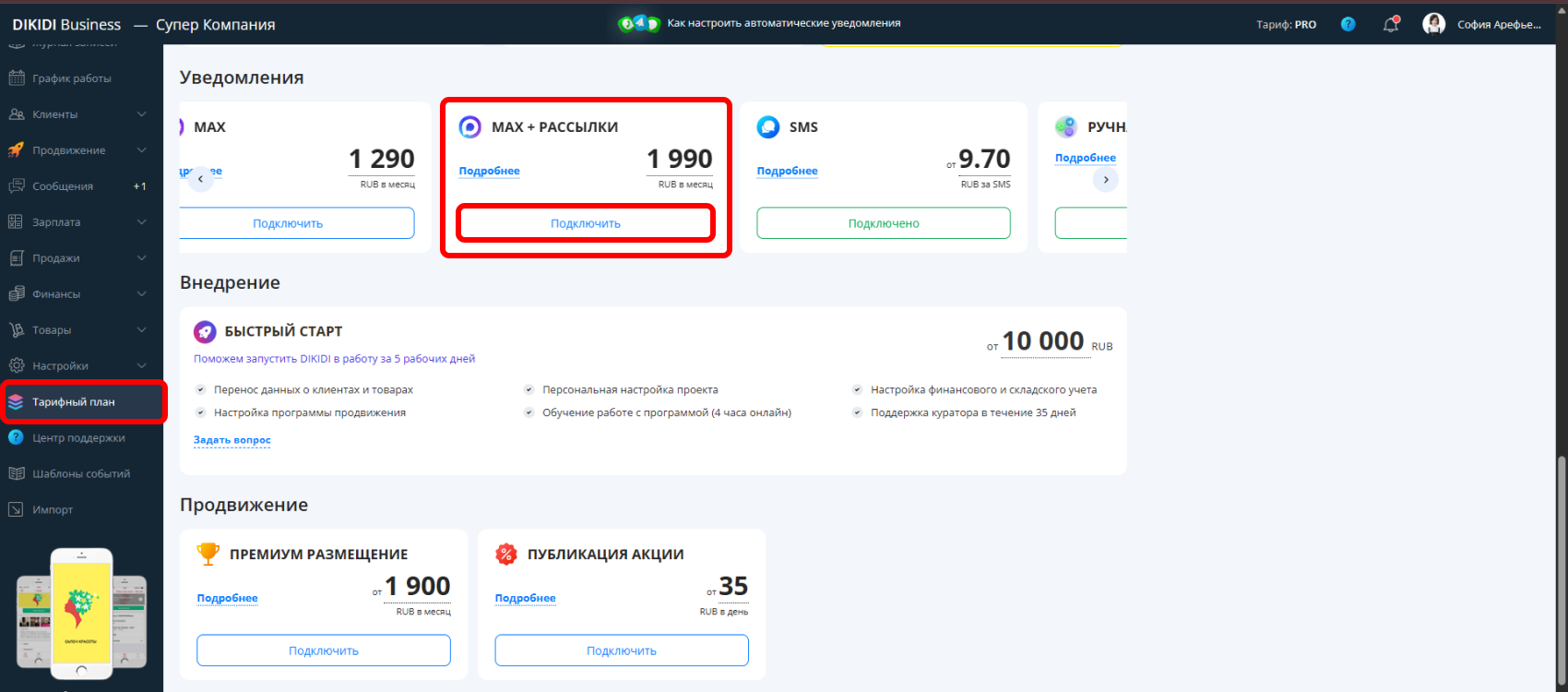Image resolution: width=1568 pixels, height=692 pixels.
Task: Go to Центр поддержки in sidebar
Action: click(x=78, y=438)
